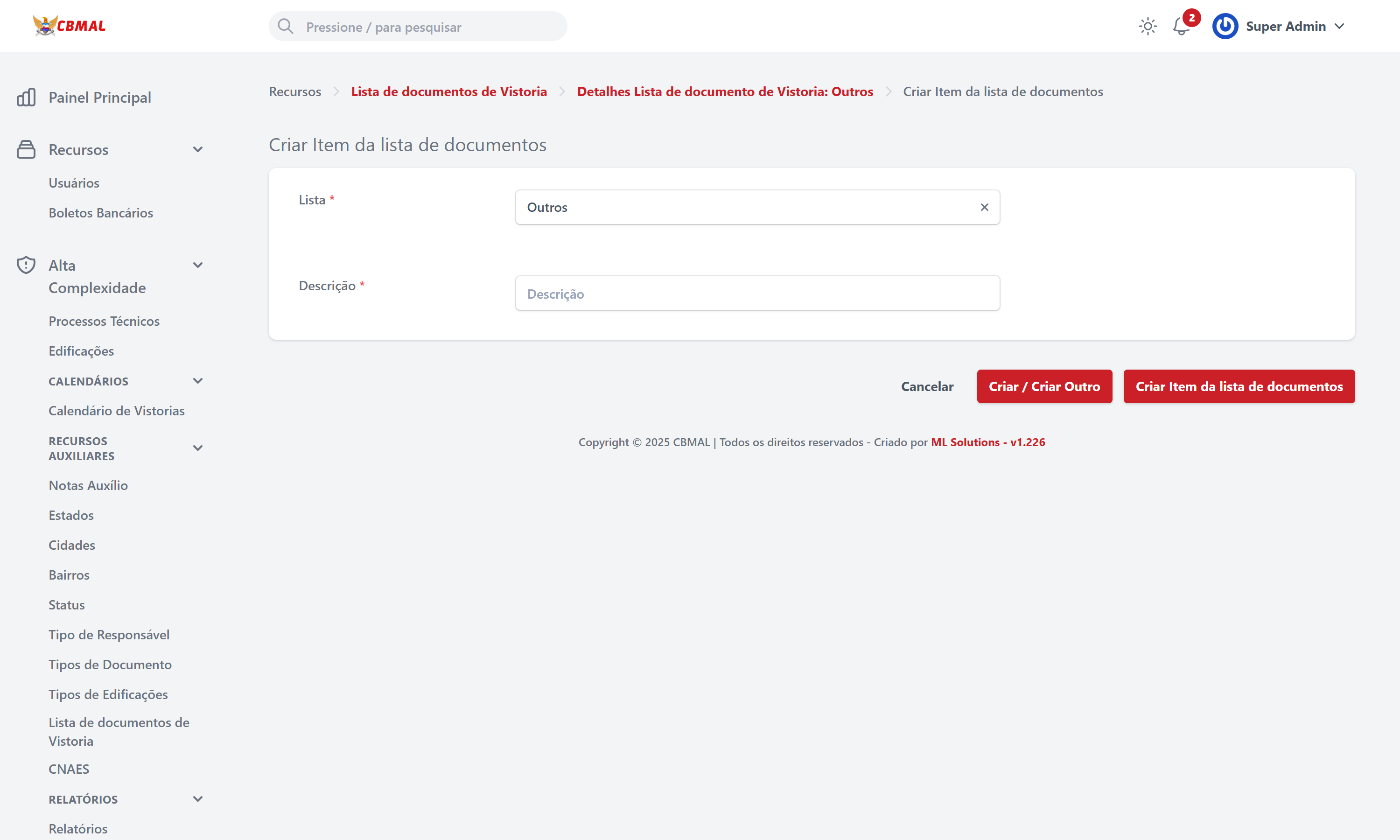1400x840 pixels.
Task: Open the notifications bell
Action: pos(1181,27)
